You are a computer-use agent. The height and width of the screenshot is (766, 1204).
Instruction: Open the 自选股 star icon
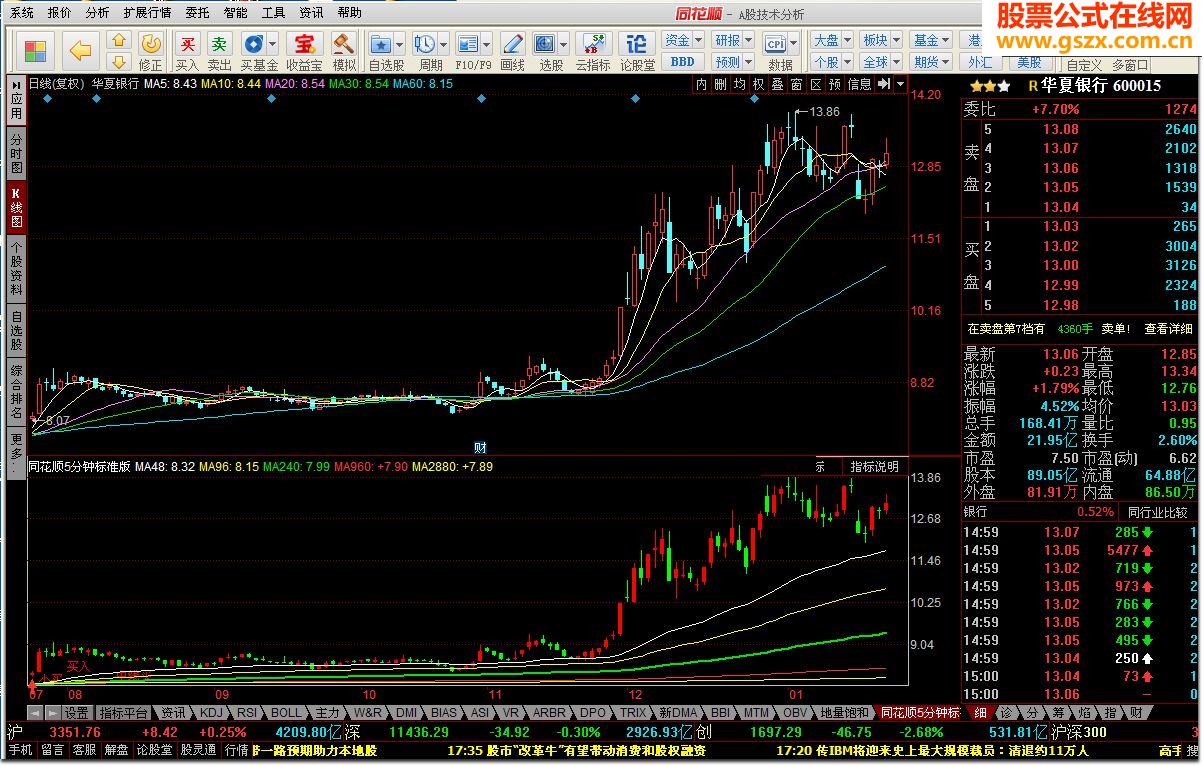pos(381,44)
